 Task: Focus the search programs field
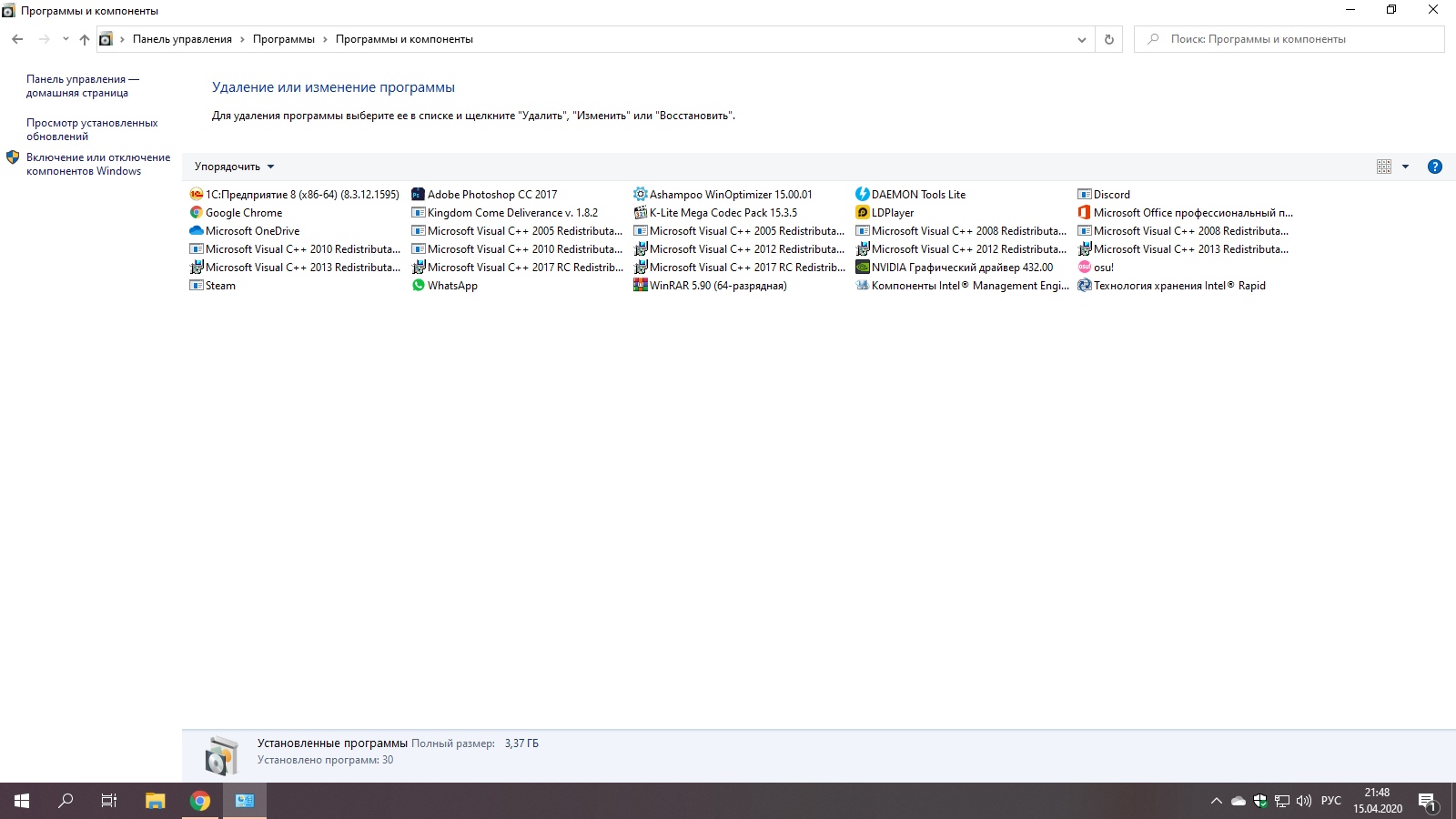[x=1289, y=39]
